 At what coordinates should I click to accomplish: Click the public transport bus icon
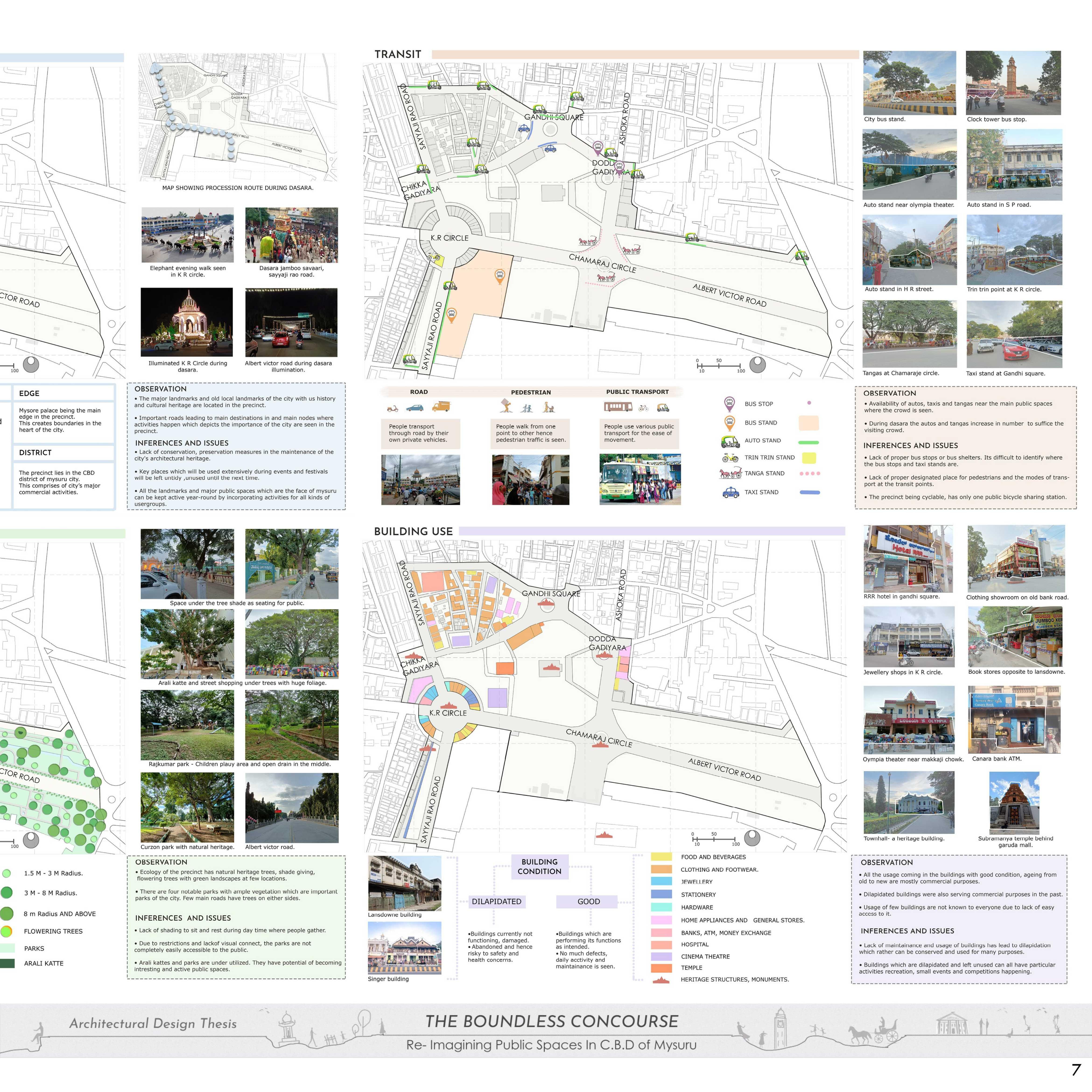(618, 407)
